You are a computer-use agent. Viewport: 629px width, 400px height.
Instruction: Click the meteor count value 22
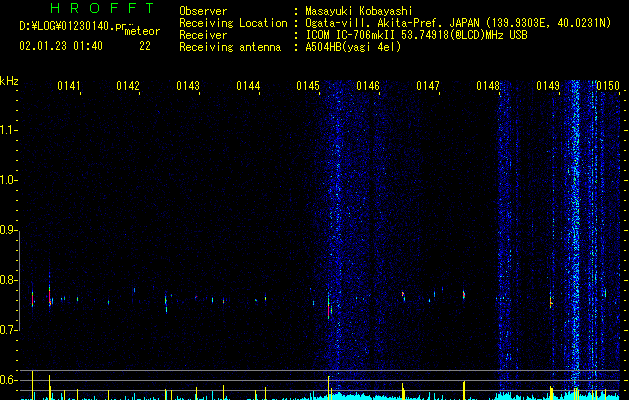pyautogui.click(x=145, y=46)
